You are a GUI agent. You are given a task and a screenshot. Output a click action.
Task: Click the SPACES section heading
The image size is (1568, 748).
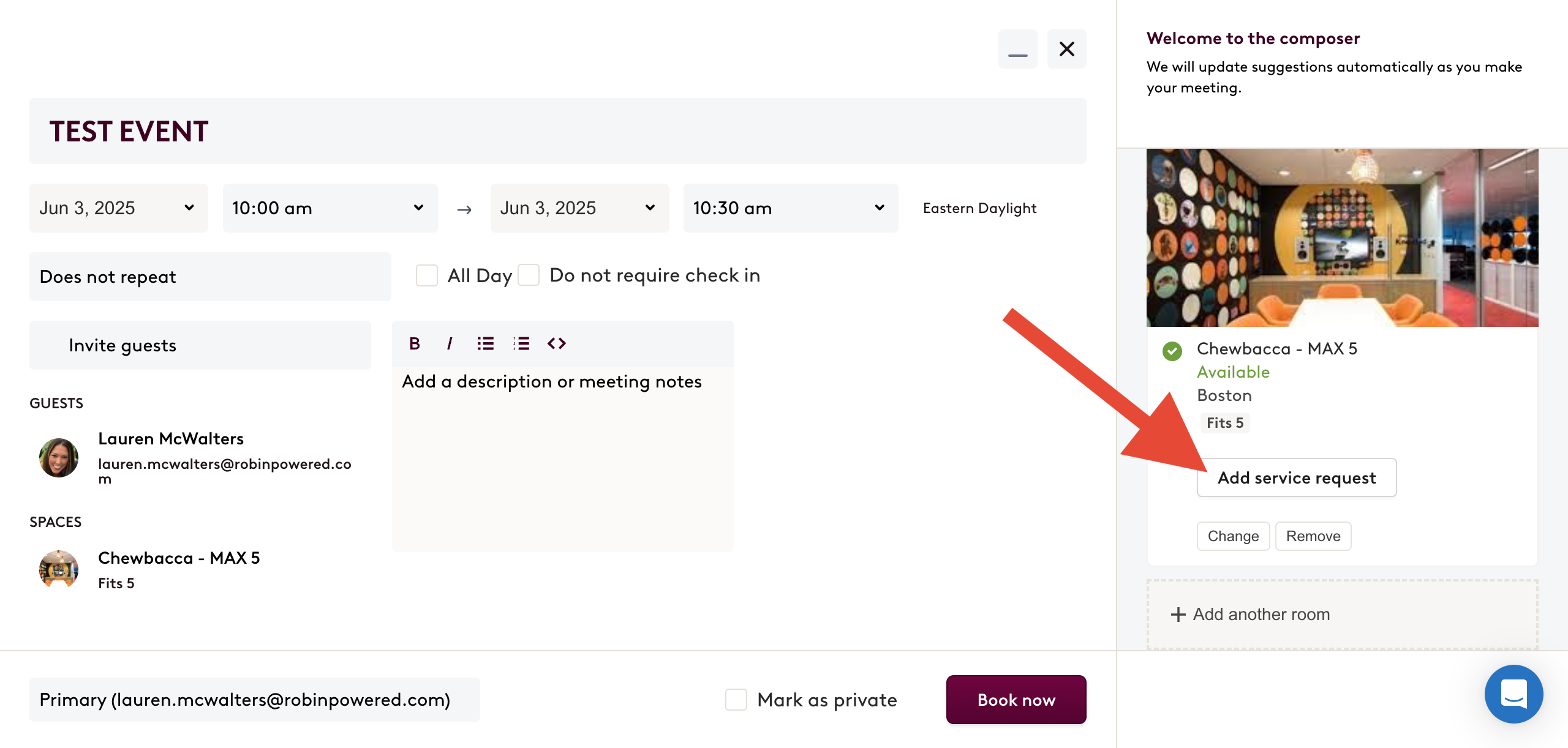pos(56,522)
